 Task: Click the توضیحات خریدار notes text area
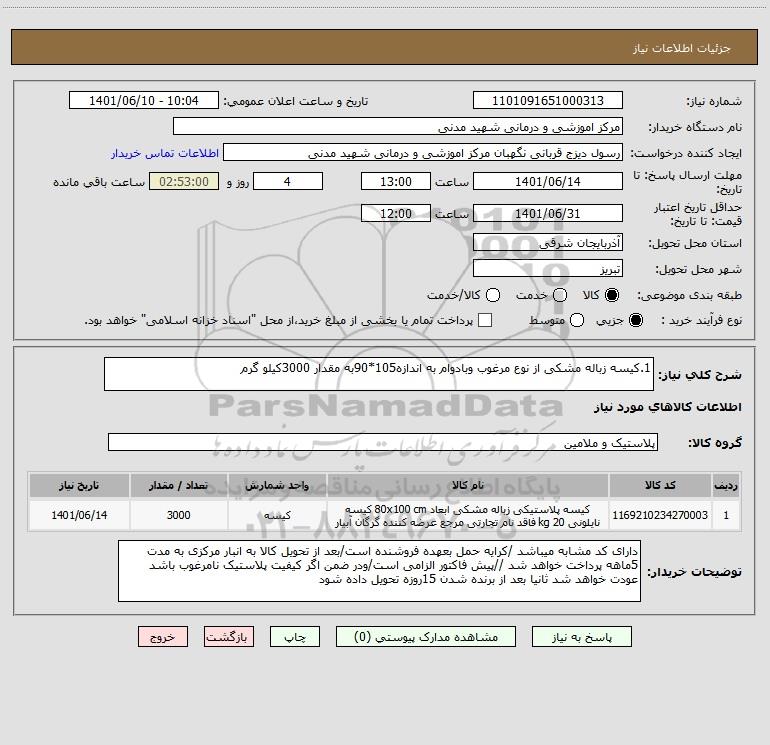coord(379,571)
